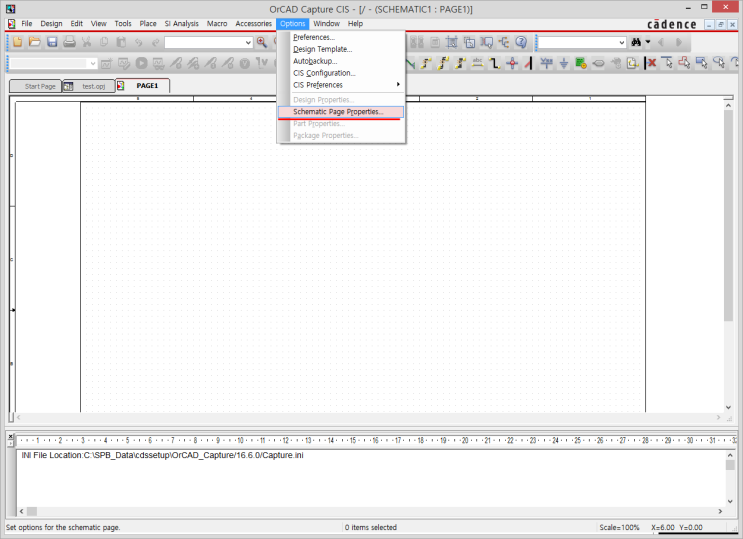
Task: Click the binoculars Find icon
Action: coord(636,42)
